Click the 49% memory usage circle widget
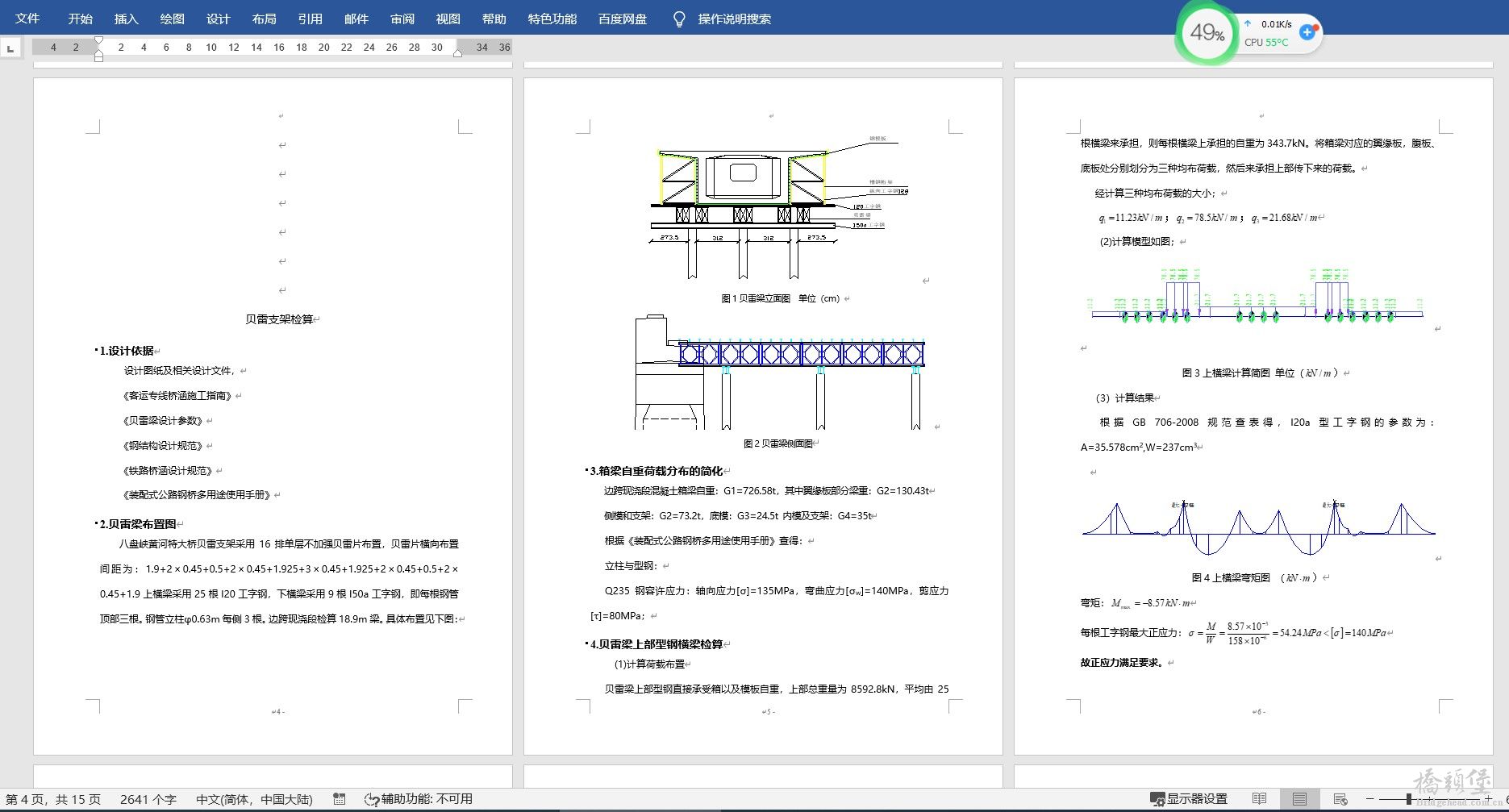Screen dimensions: 1509x812 point(1207,33)
